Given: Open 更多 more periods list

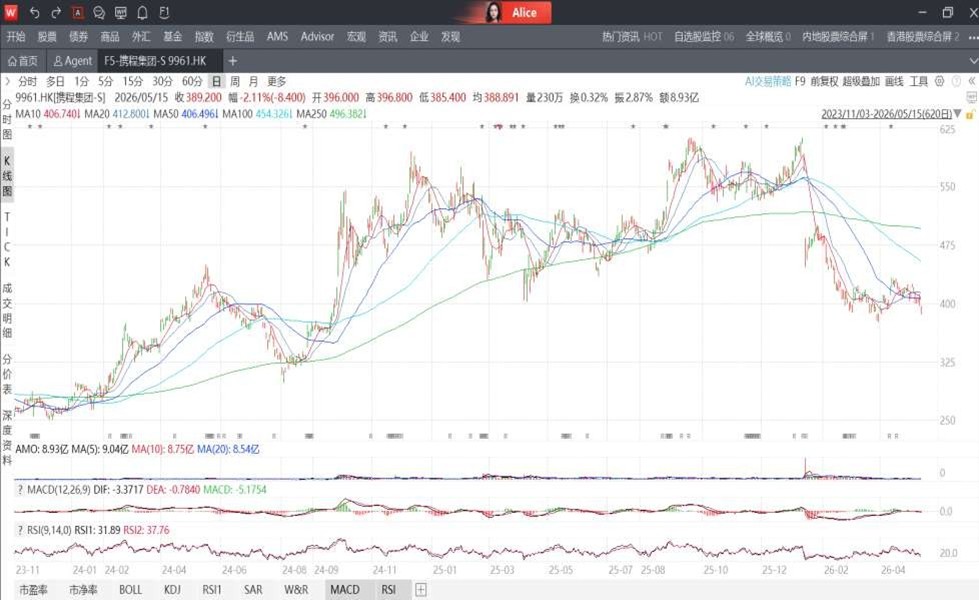Looking at the screenshot, I should (x=276, y=81).
